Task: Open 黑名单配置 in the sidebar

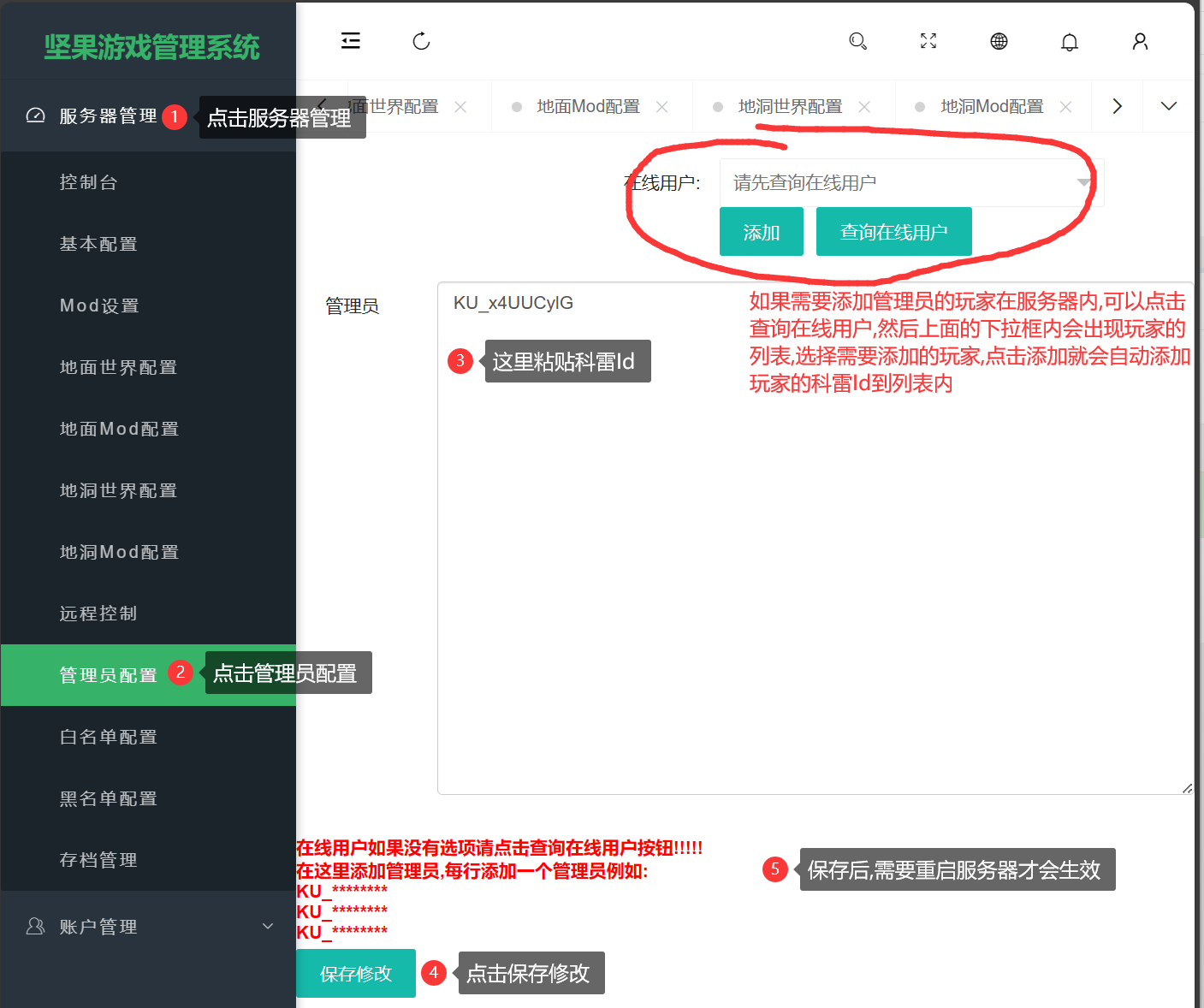Action: [148, 798]
